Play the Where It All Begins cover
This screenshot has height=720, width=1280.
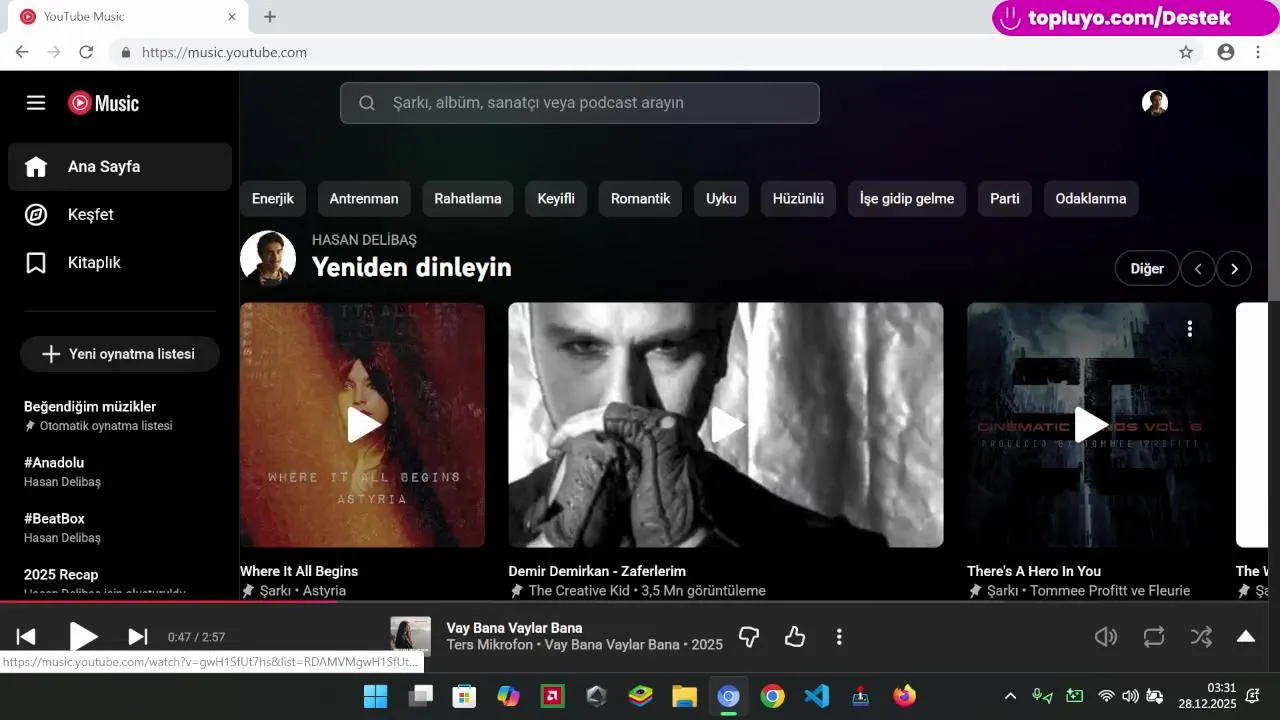[x=363, y=425]
